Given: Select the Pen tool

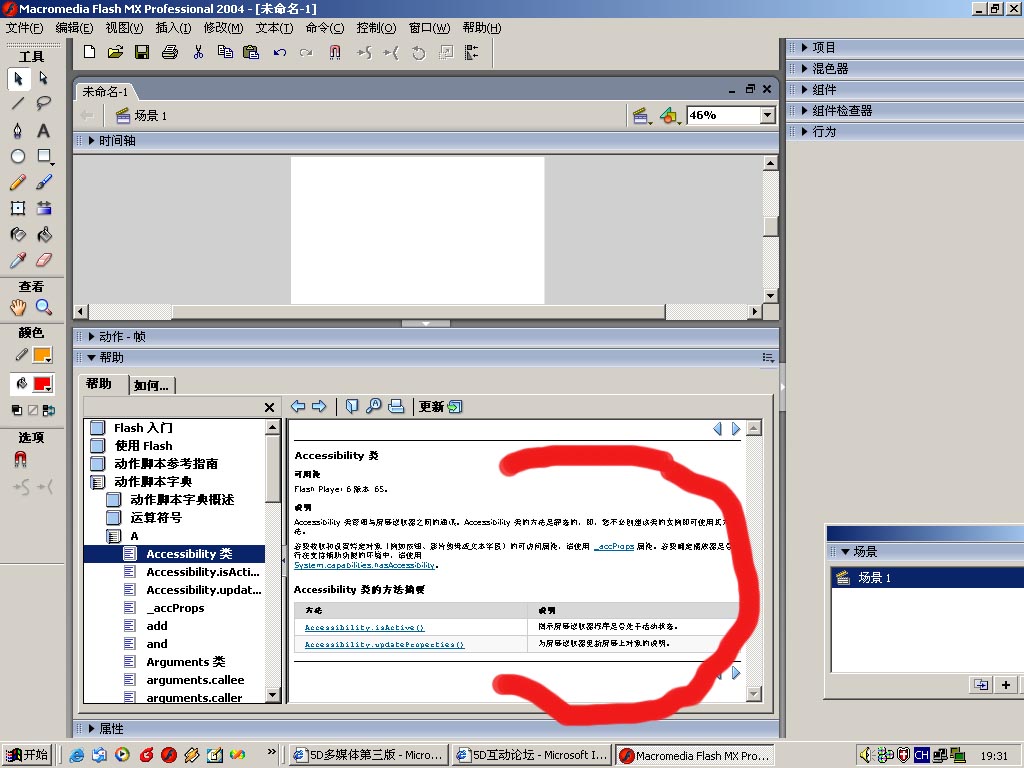Looking at the screenshot, I should point(18,131).
